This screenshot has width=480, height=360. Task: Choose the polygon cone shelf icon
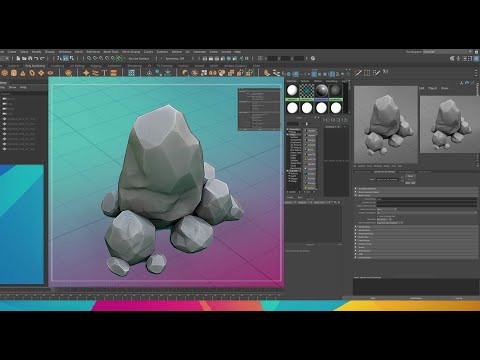pos(23,73)
